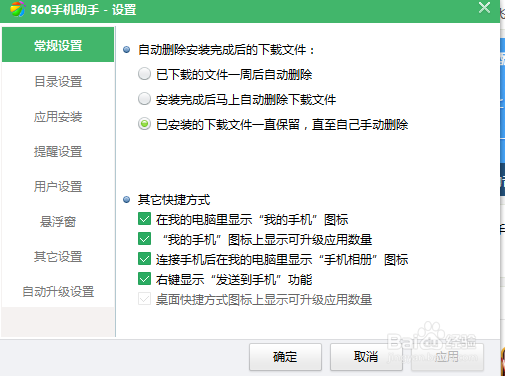This screenshot has height=376, width=505.
Task: Click the 取消 button
Action: click(x=366, y=357)
